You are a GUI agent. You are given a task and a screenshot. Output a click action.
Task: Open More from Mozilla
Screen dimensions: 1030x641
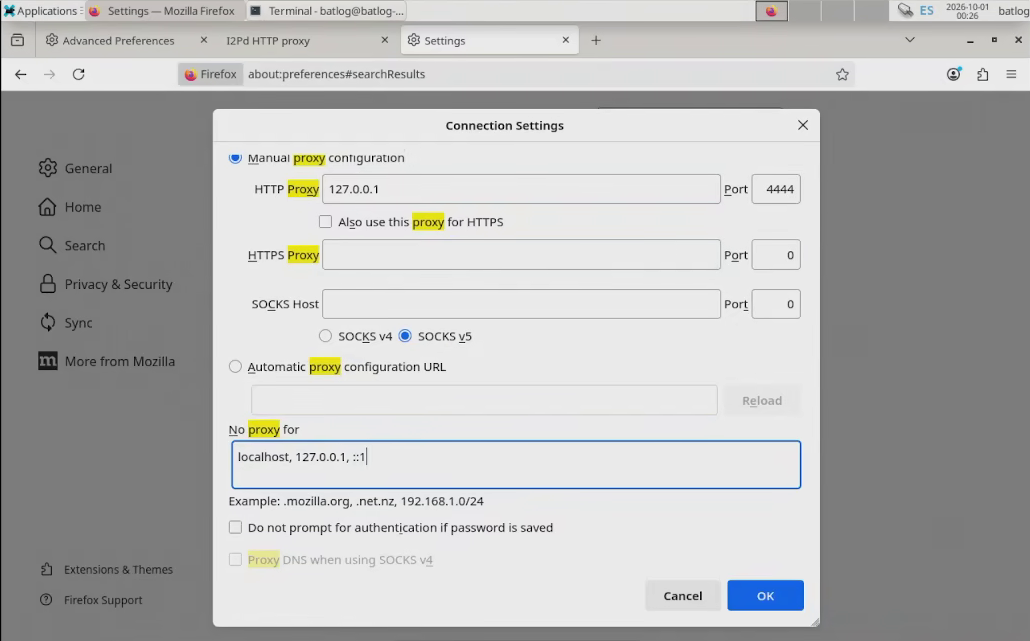point(106,361)
